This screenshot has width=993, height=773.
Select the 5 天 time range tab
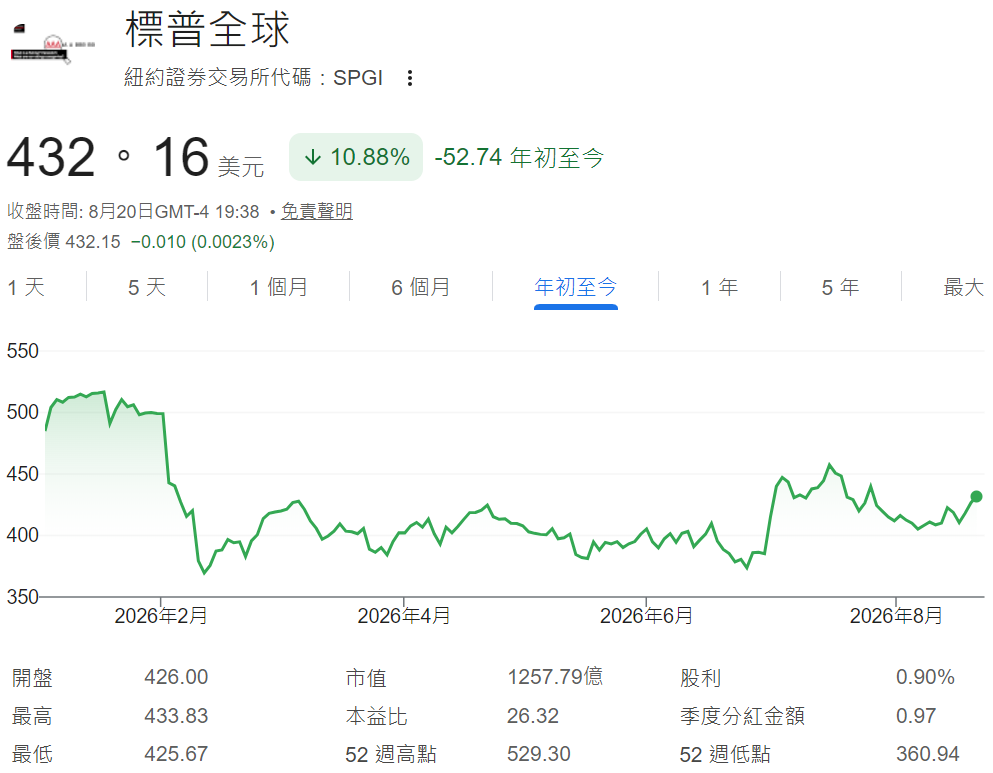point(147,287)
